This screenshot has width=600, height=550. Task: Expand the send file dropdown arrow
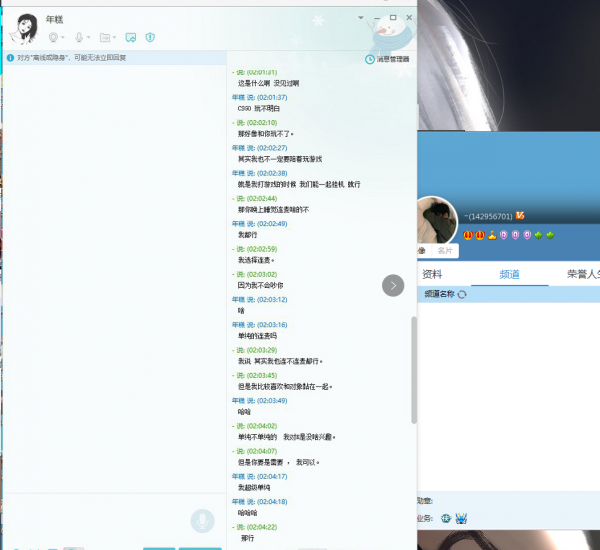pos(116,38)
